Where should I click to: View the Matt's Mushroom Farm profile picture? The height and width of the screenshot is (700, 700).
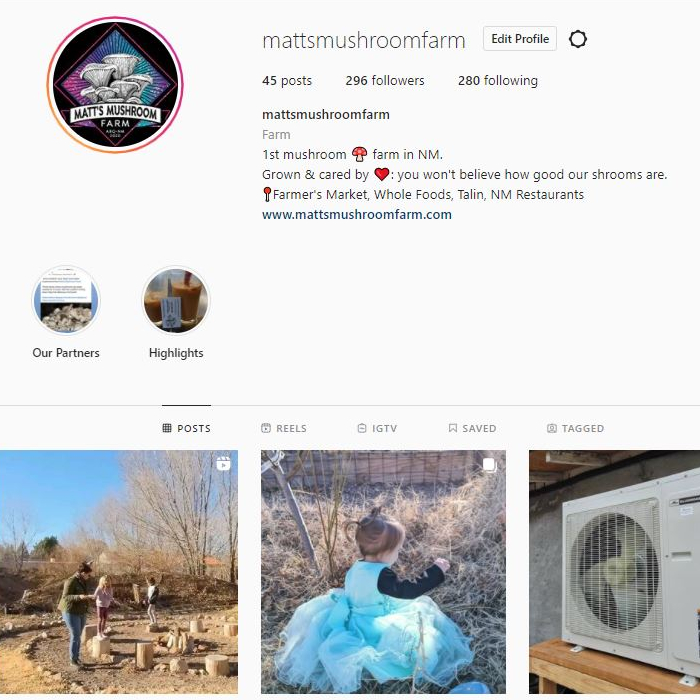(115, 85)
